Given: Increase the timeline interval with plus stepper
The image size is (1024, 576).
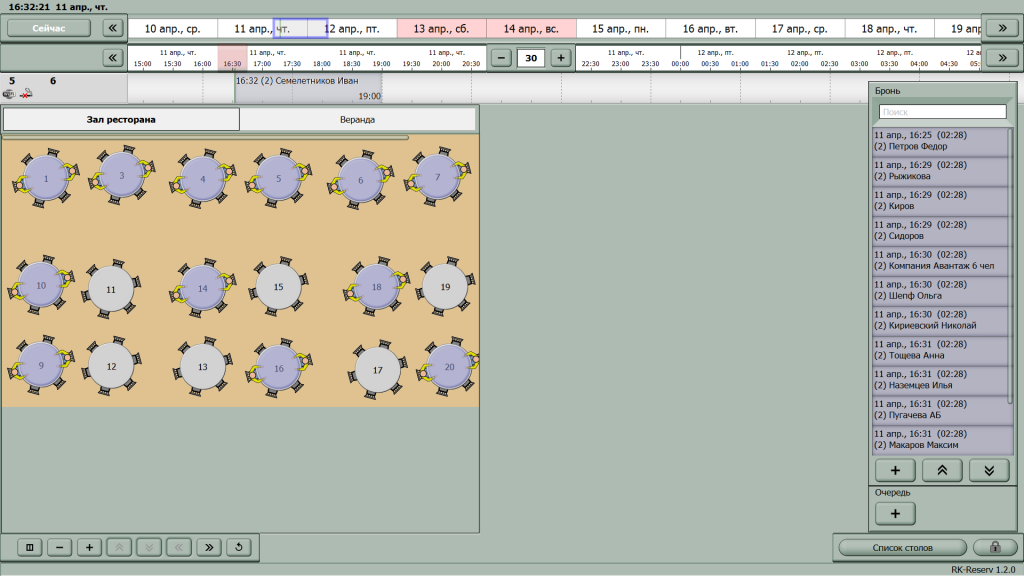Looking at the screenshot, I should point(560,57).
